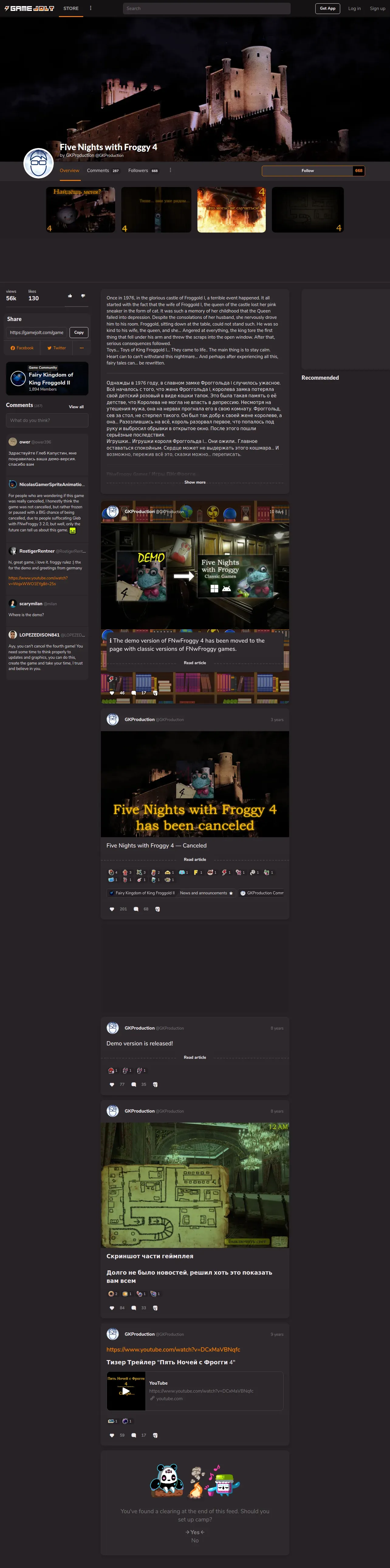
Task: Click the Sign up link
Action: point(377,9)
